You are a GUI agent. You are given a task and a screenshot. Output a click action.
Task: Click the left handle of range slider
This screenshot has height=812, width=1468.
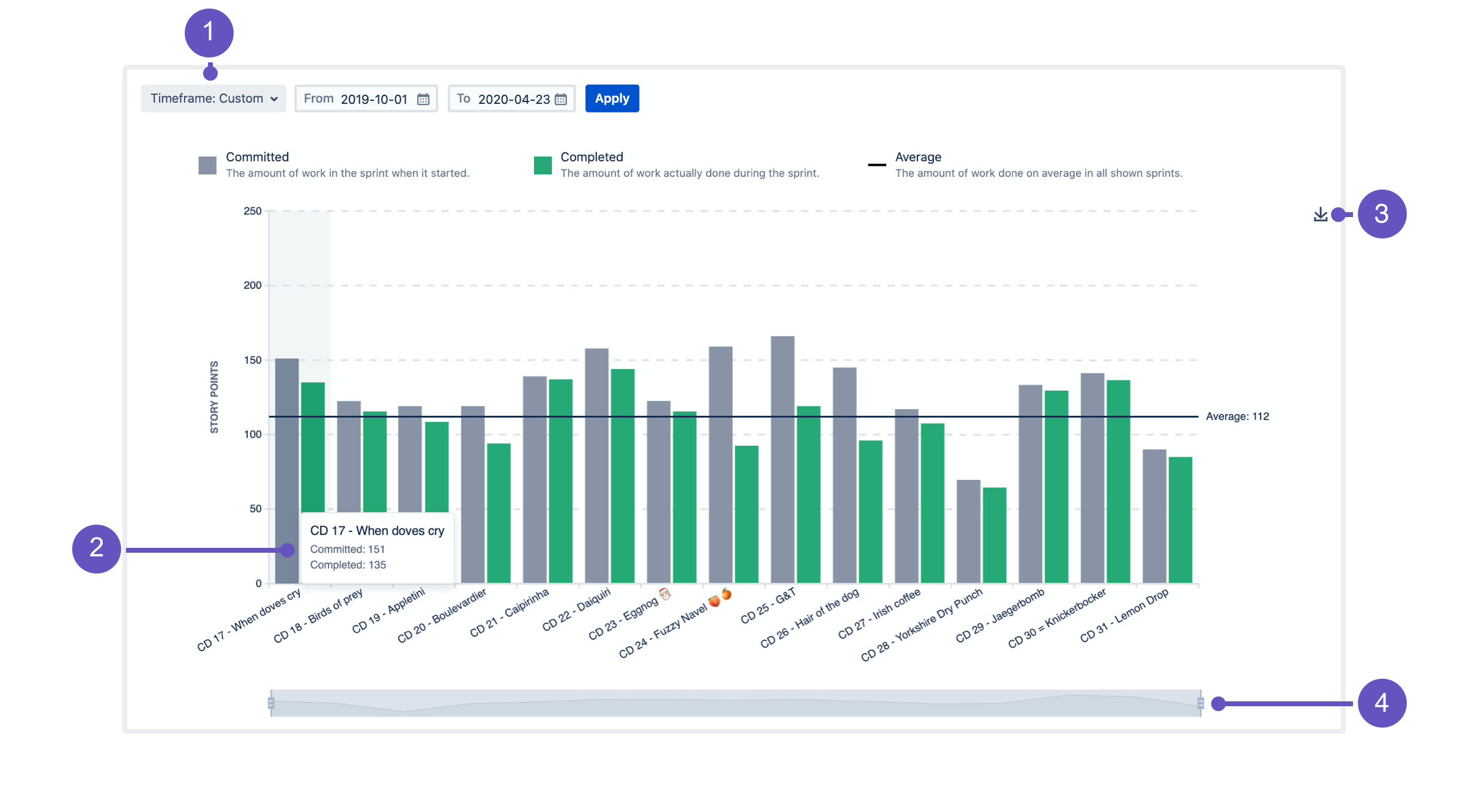[x=271, y=703]
